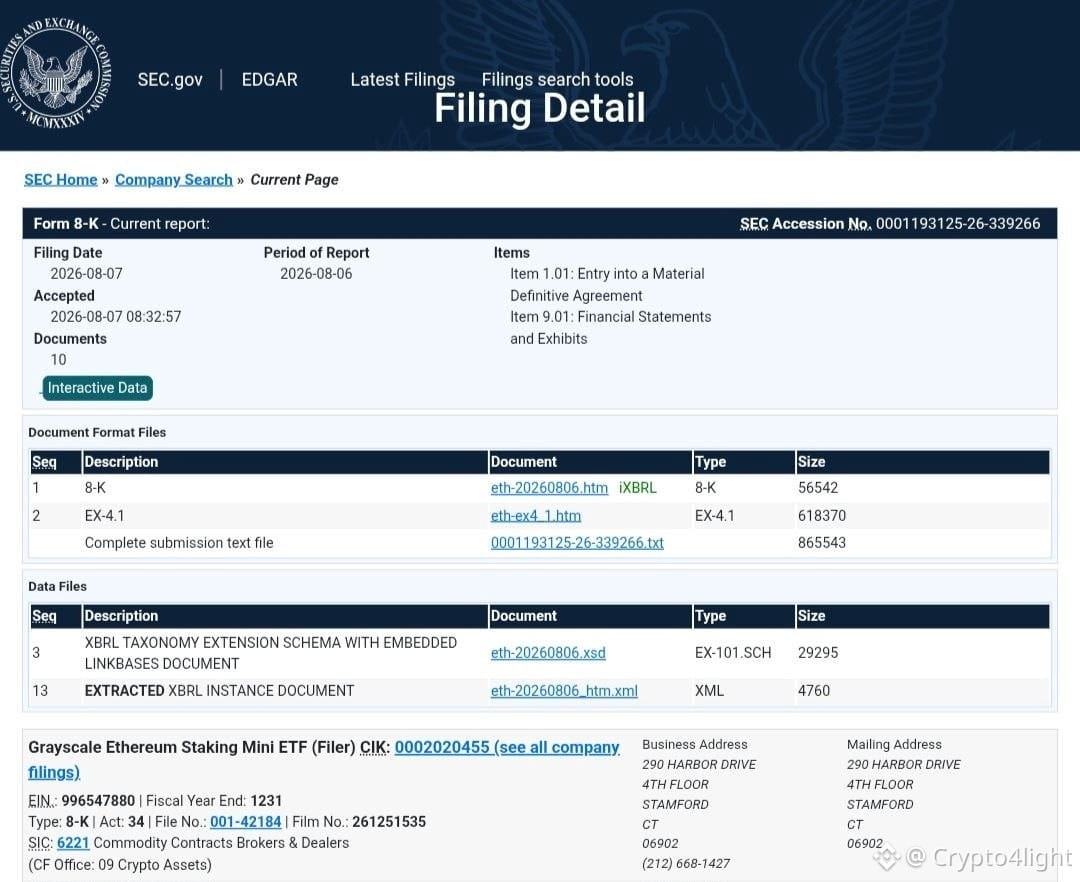Viewport: 1080px width, 882px height.
Task: Open File No. 001-42184 link
Action: 245,822
